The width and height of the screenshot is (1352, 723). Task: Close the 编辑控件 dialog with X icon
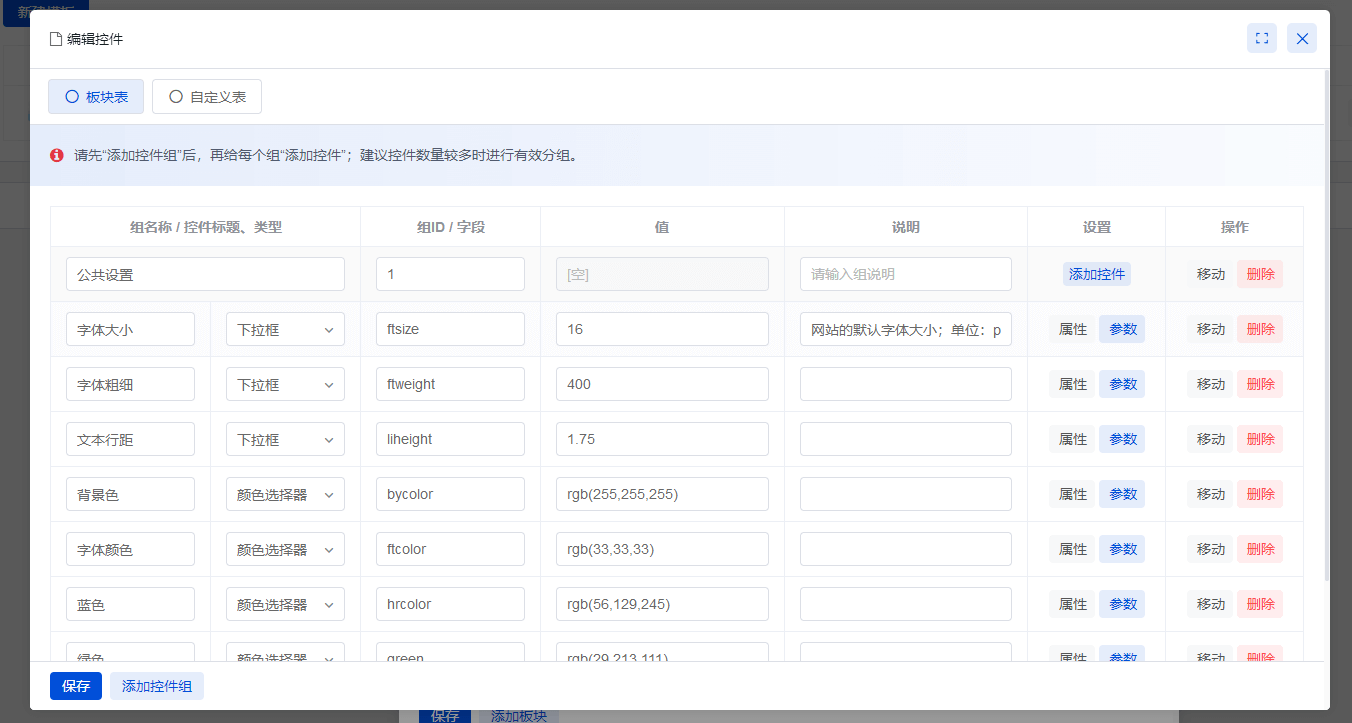[1301, 38]
